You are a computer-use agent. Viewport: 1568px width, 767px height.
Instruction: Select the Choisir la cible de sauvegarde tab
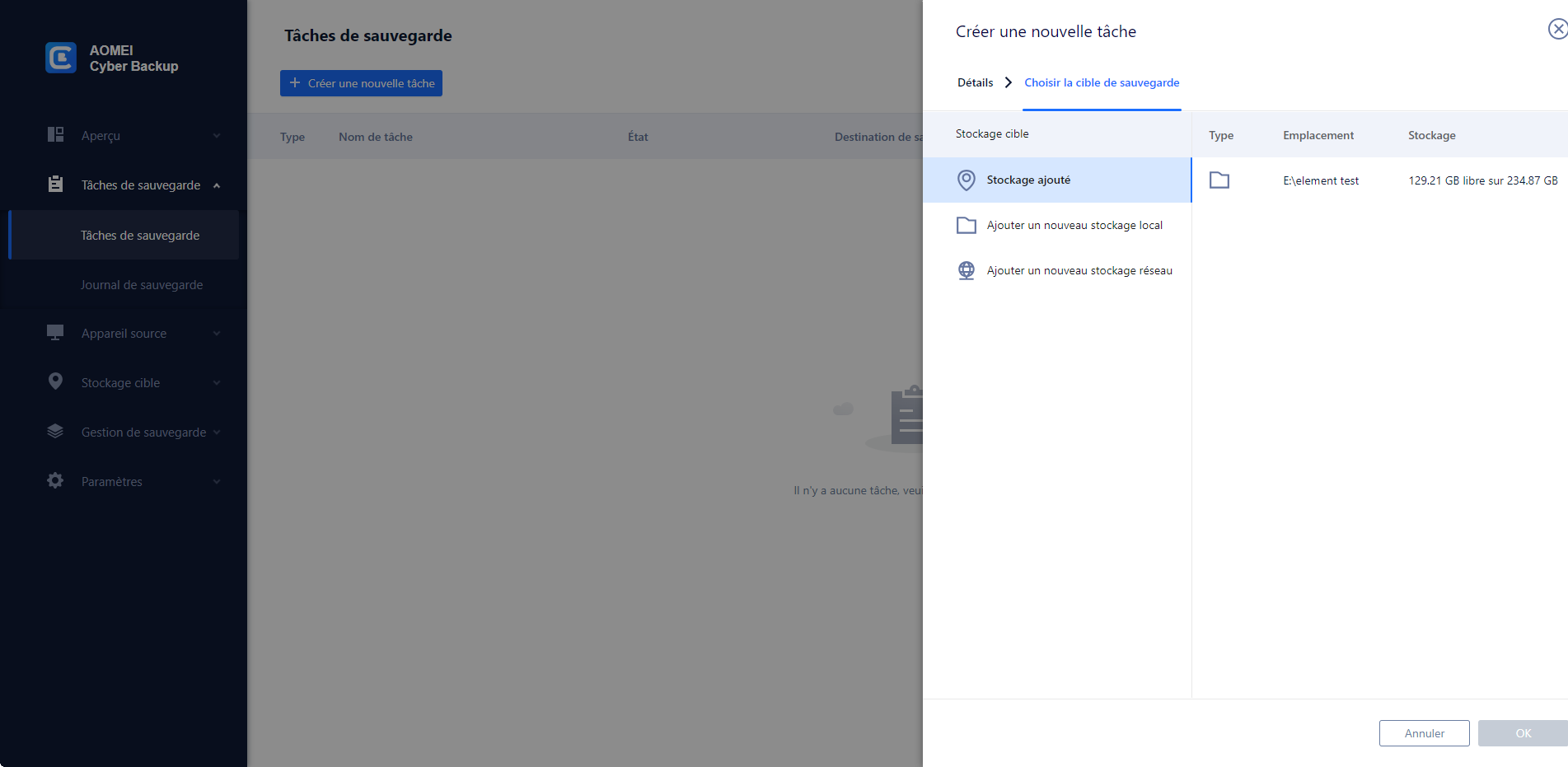[1102, 82]
